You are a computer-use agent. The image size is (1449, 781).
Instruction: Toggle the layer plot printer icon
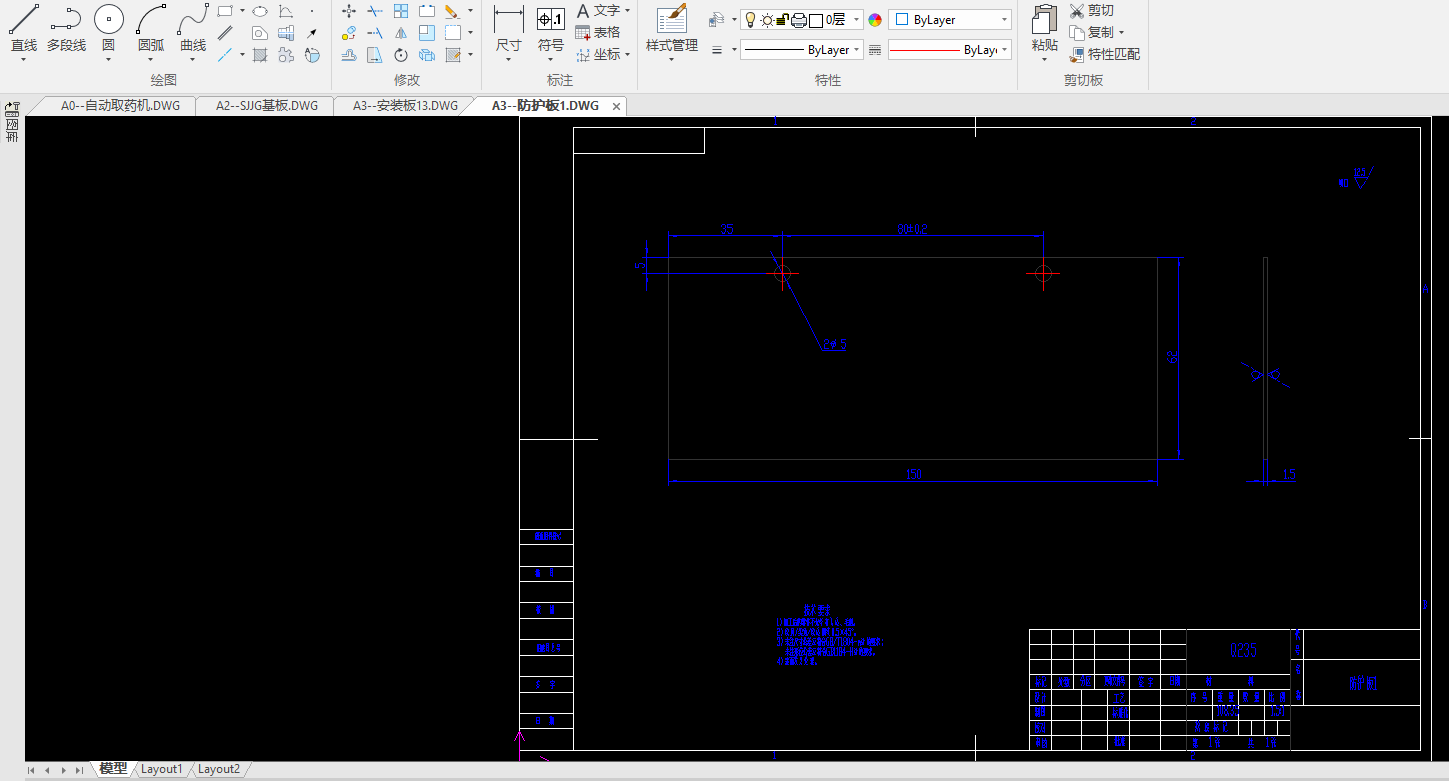(x=799, y=19)
